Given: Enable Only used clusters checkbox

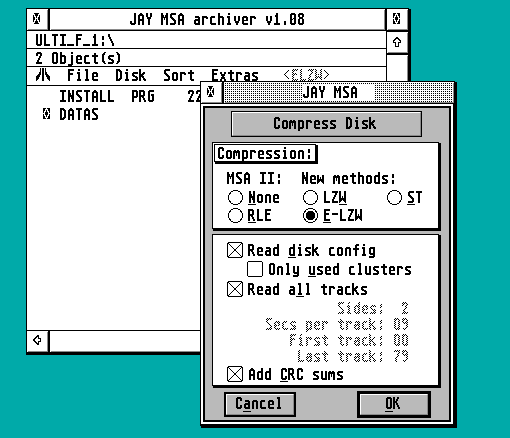Looking at the screenshot, I should pos(255,269).
